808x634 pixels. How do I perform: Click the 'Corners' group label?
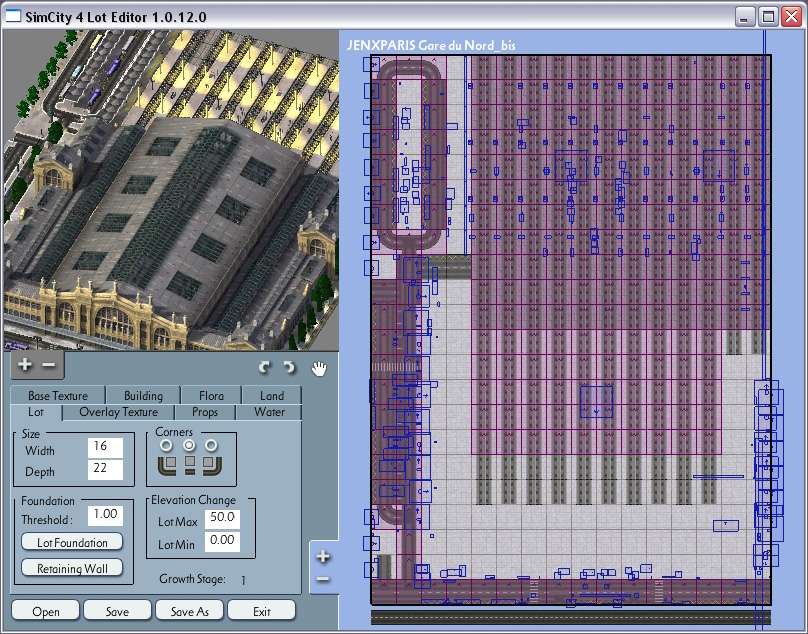click(174, 432)
